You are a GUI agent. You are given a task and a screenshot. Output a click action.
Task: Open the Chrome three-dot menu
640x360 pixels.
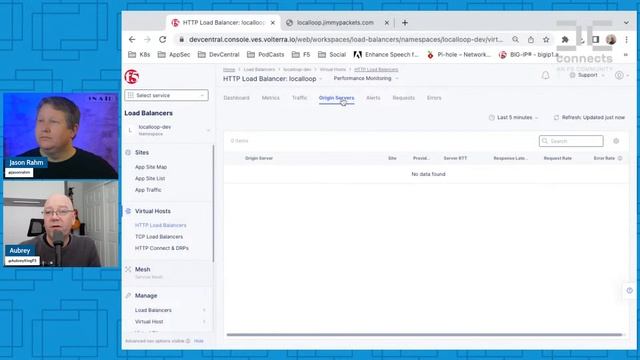click(x=626, y=40)
